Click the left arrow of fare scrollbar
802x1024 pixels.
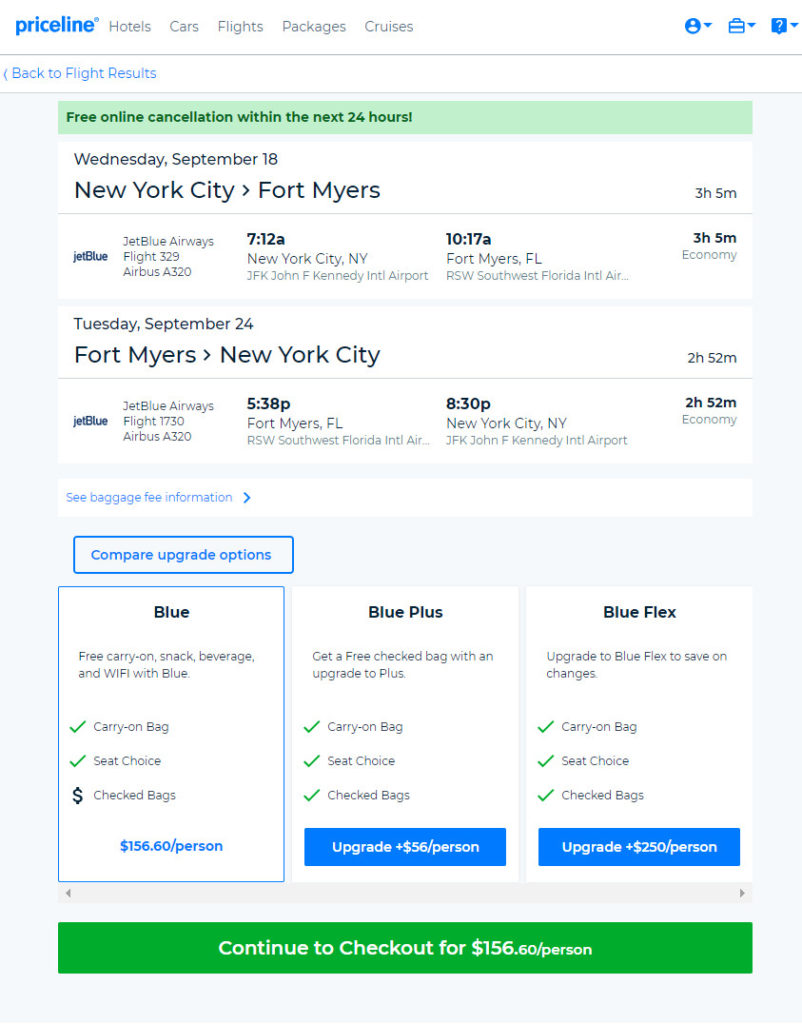pos(68,893)
